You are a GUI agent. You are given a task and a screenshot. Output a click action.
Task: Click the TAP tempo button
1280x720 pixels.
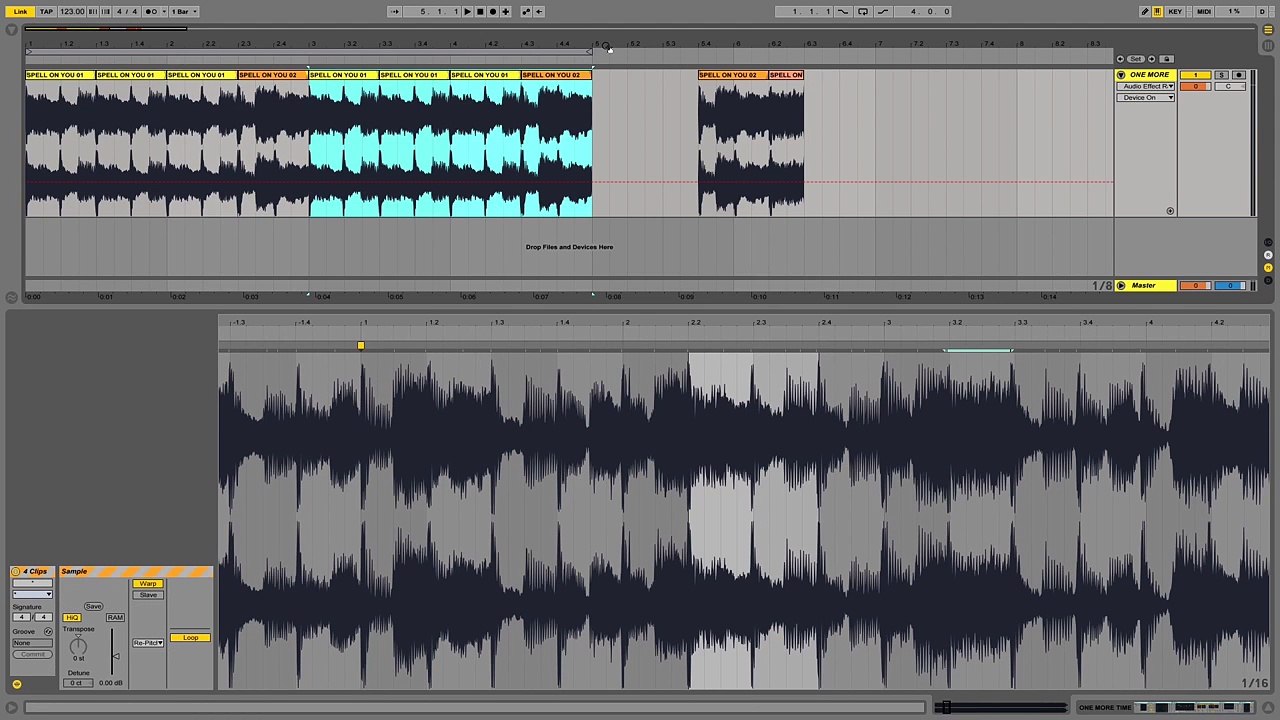point(46,11)
